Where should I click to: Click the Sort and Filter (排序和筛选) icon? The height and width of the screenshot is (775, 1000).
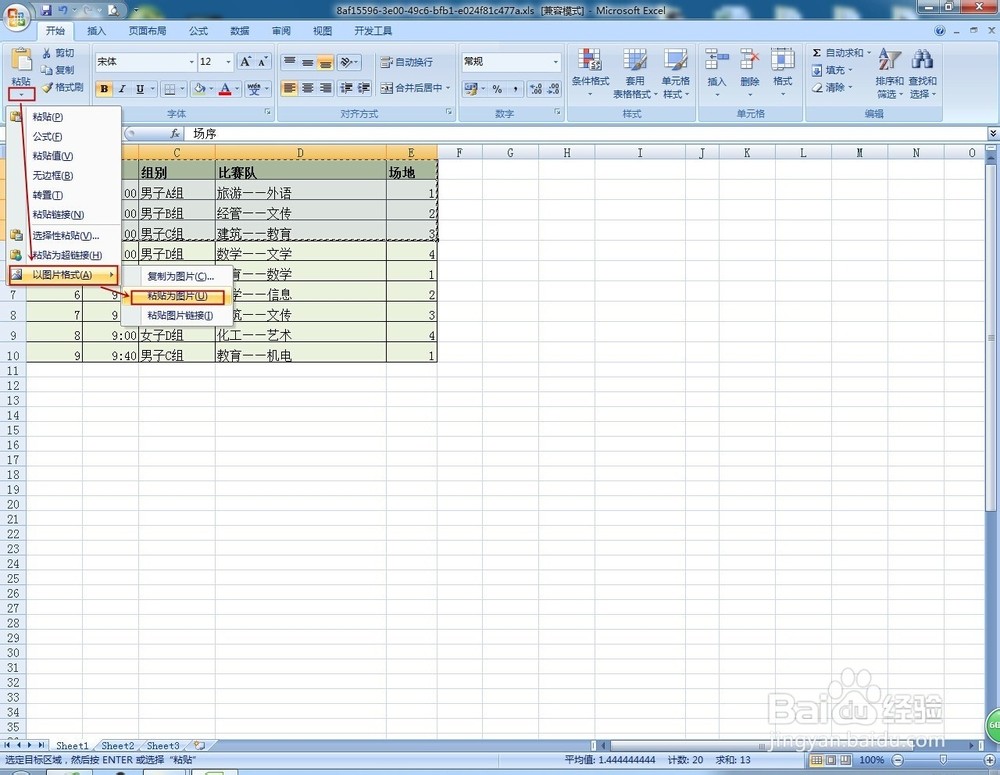pyautogui.click(x=889, y=60)
